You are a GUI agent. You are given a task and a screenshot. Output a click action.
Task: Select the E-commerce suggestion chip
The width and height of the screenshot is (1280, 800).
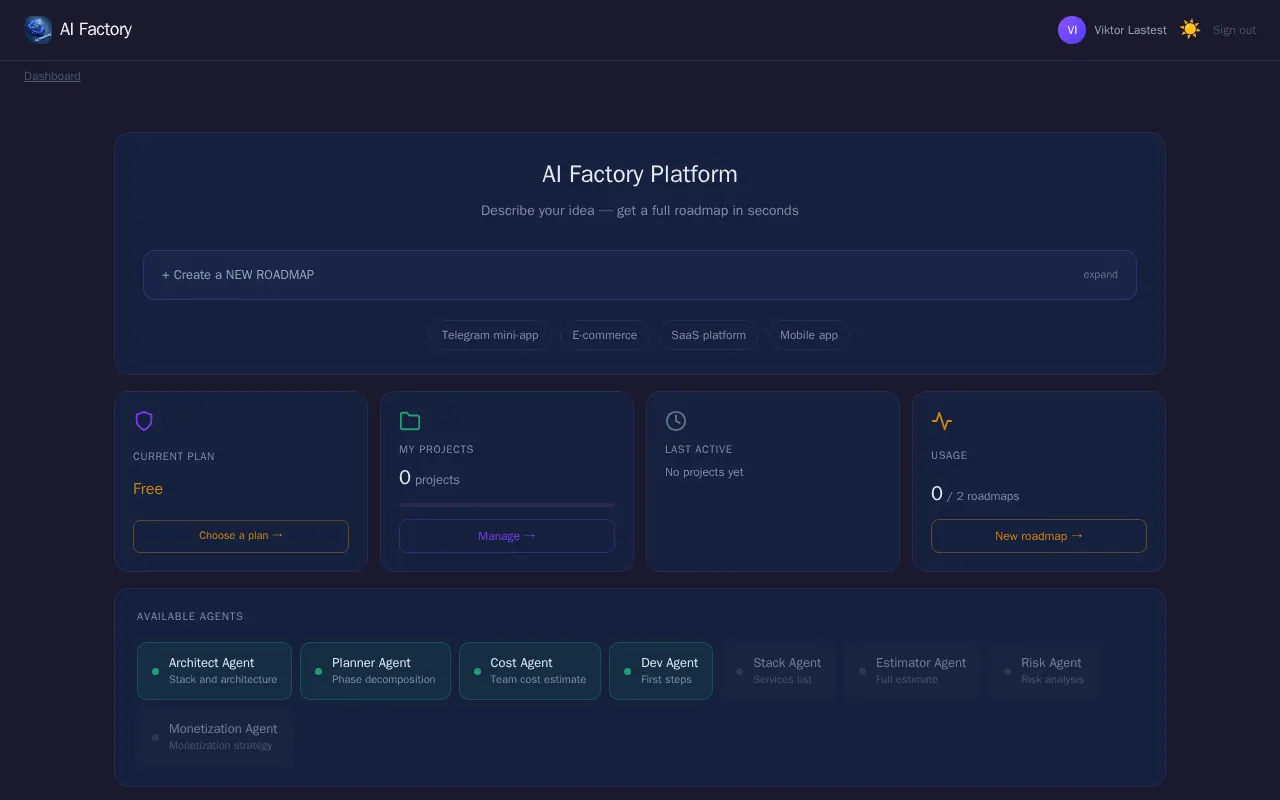[604, 335]
